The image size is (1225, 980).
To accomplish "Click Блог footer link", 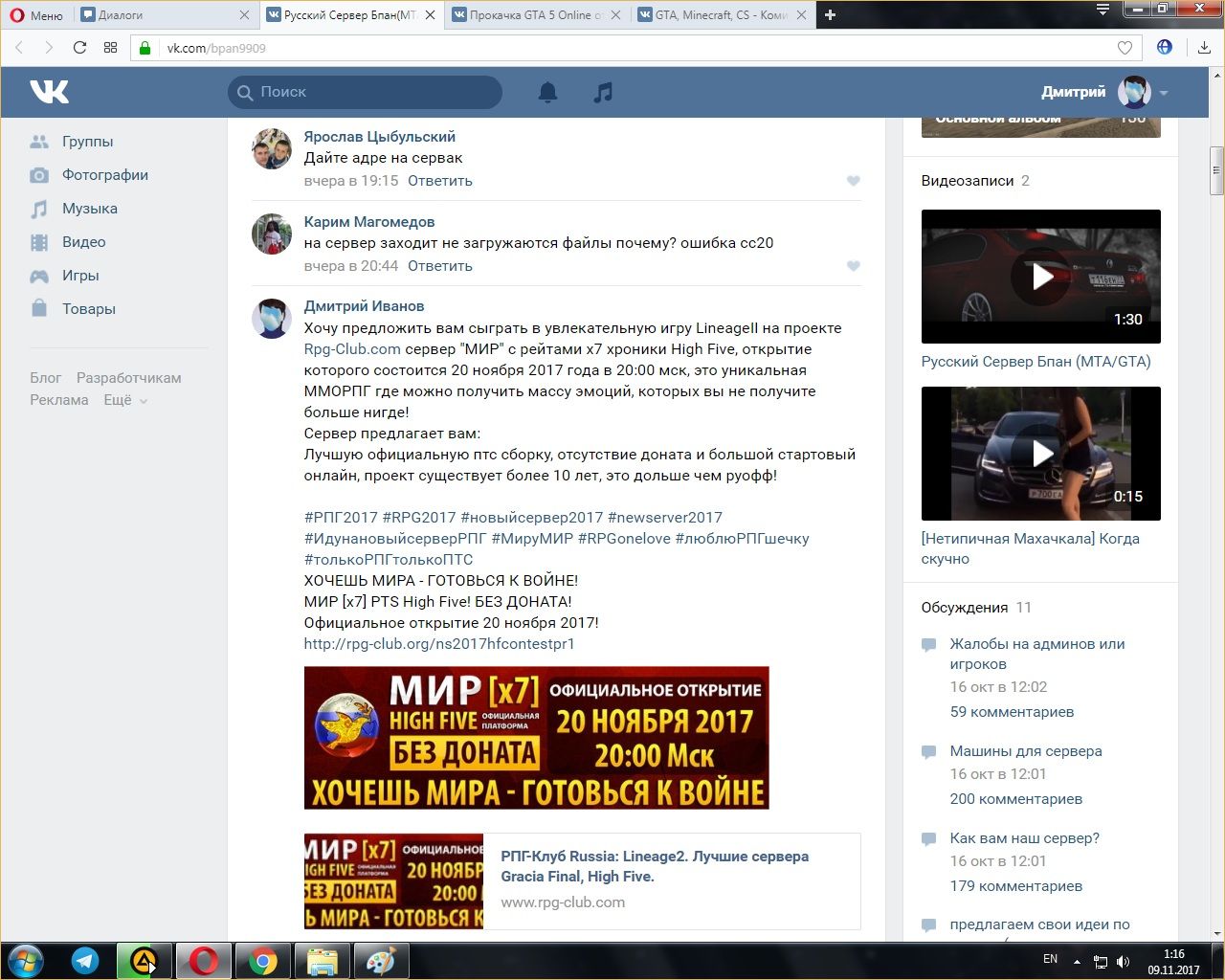I will 45,378.
